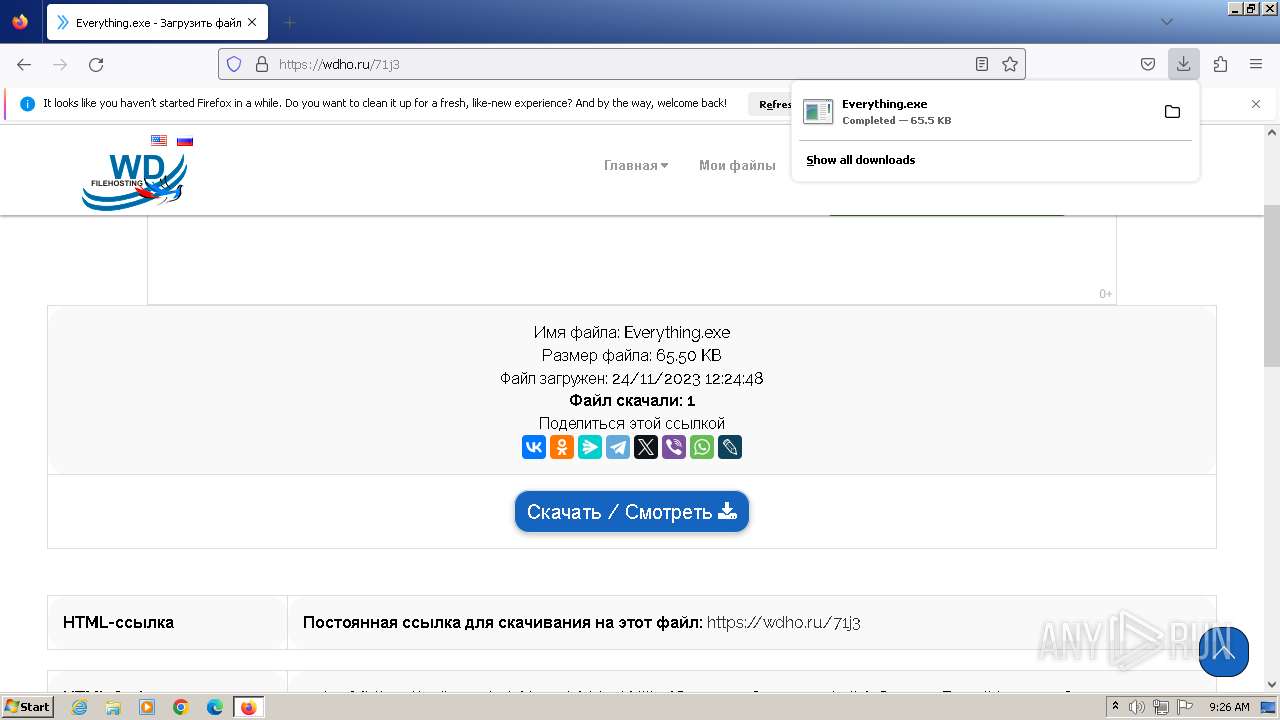Click the 9:26 AM taskbar clock
The image size is (1280, 720).
[1229, 707]
